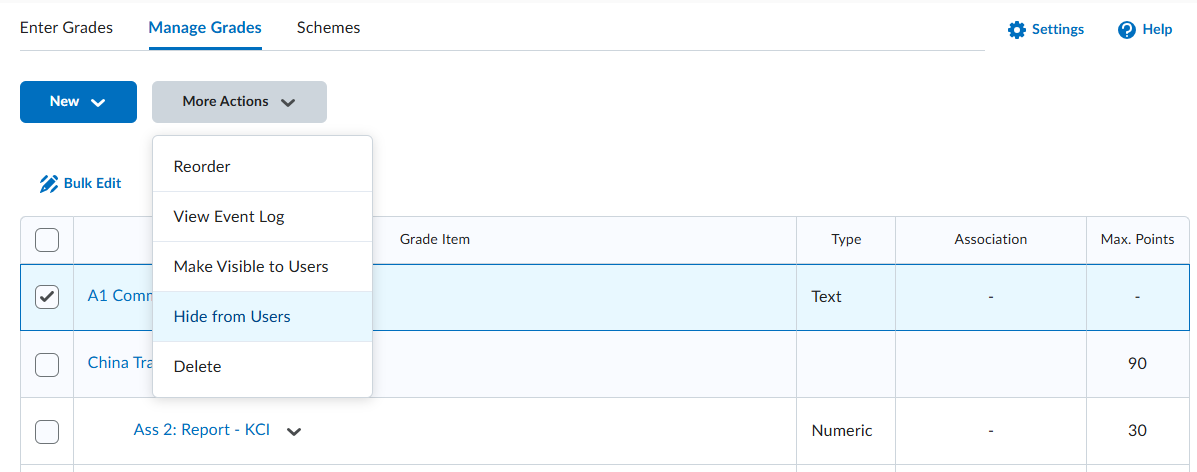Image resolution: width=1197 pixels, height=472 pixels.
Task: Uncheck the A1 Comments row checkbox
Action: (x=47, y=297)
